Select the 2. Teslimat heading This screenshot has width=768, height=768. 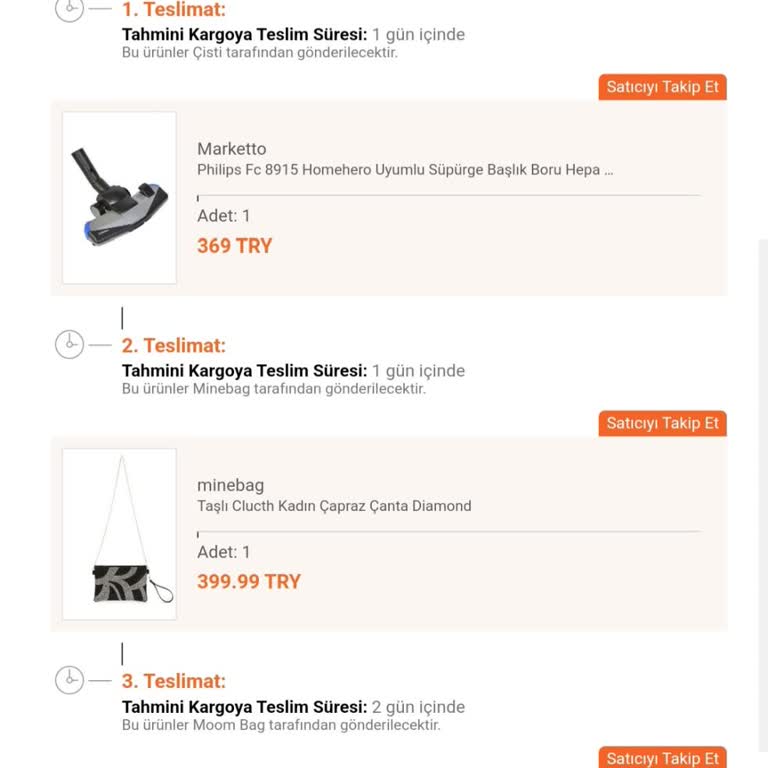174,346
